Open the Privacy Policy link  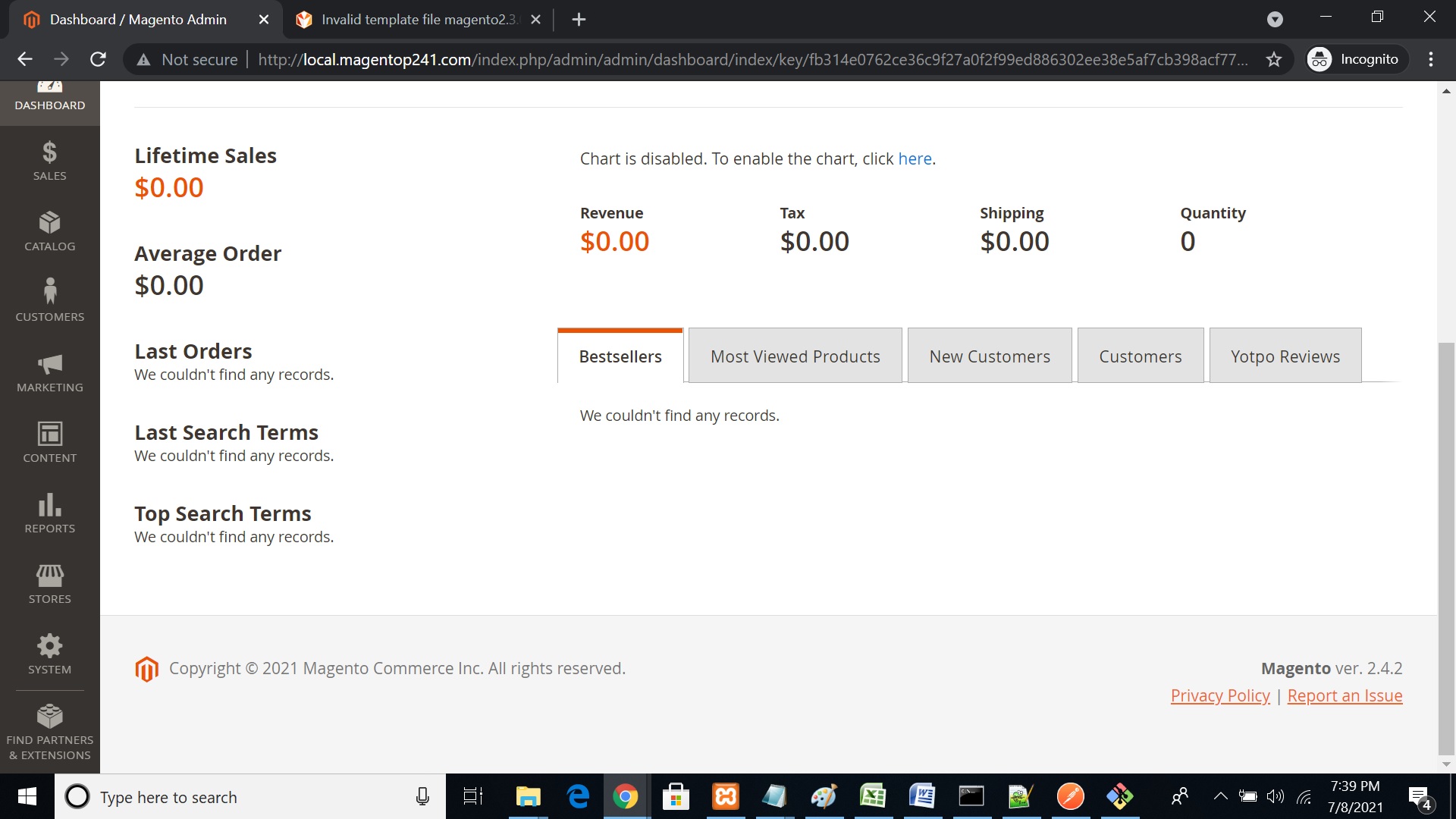pyautogui.click(x=1220, y=695)
